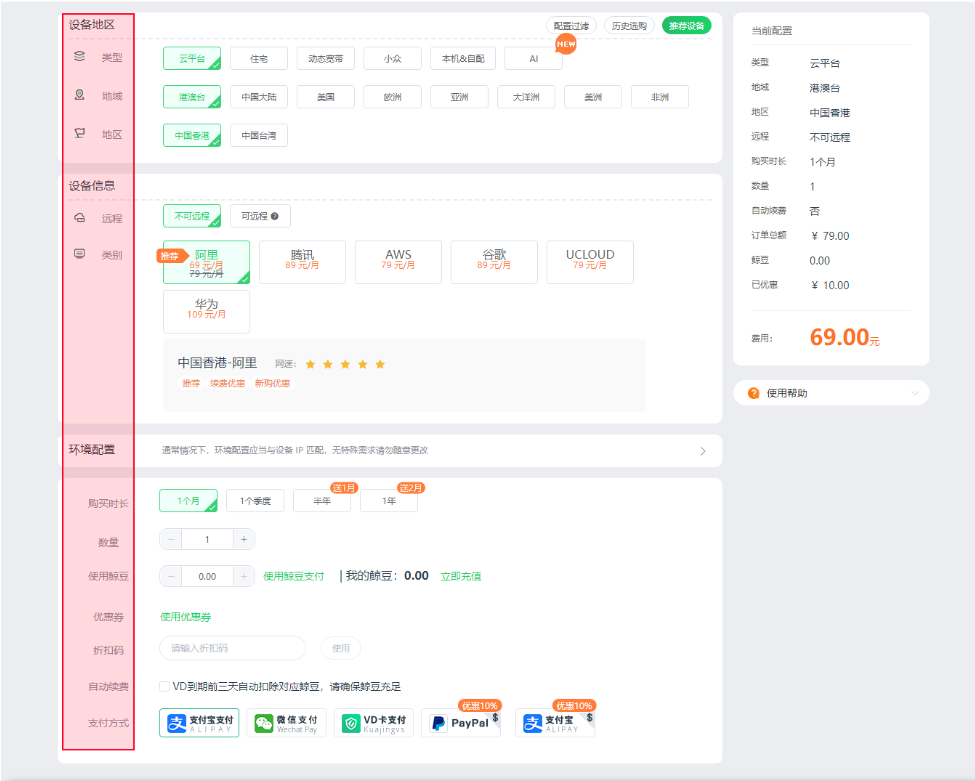Increase 使用鲸豆 amount with plus

click(244, 576)
